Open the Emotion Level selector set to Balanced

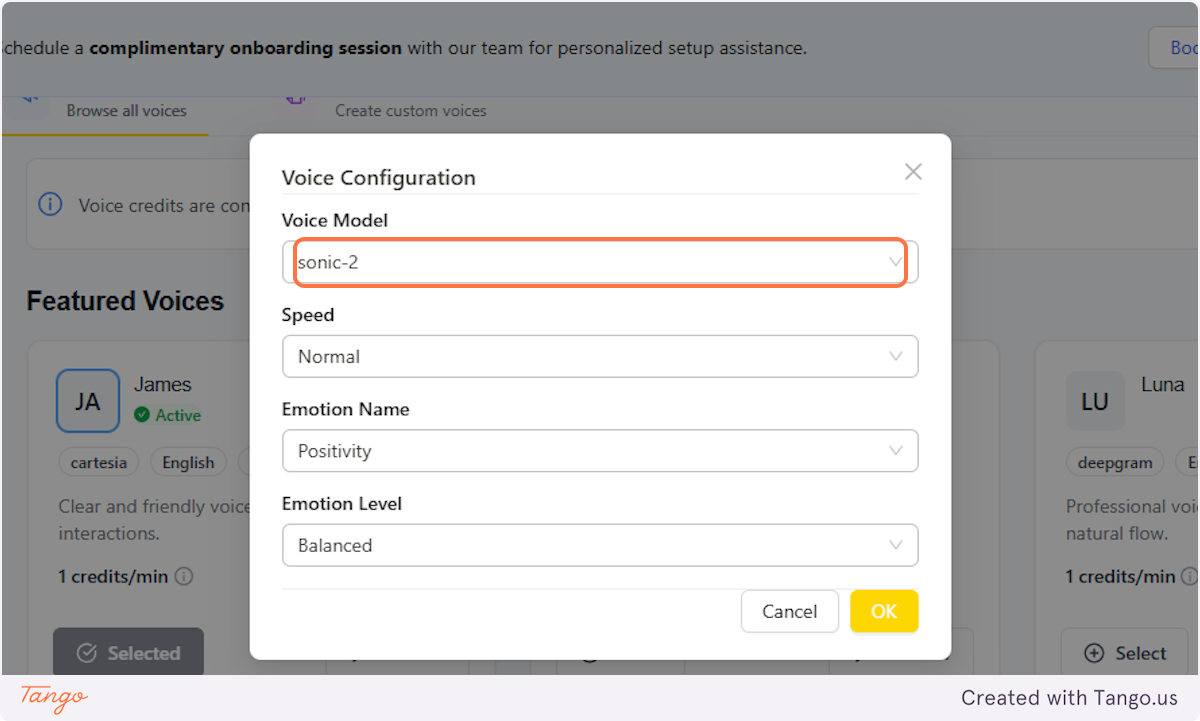point(600,545)
